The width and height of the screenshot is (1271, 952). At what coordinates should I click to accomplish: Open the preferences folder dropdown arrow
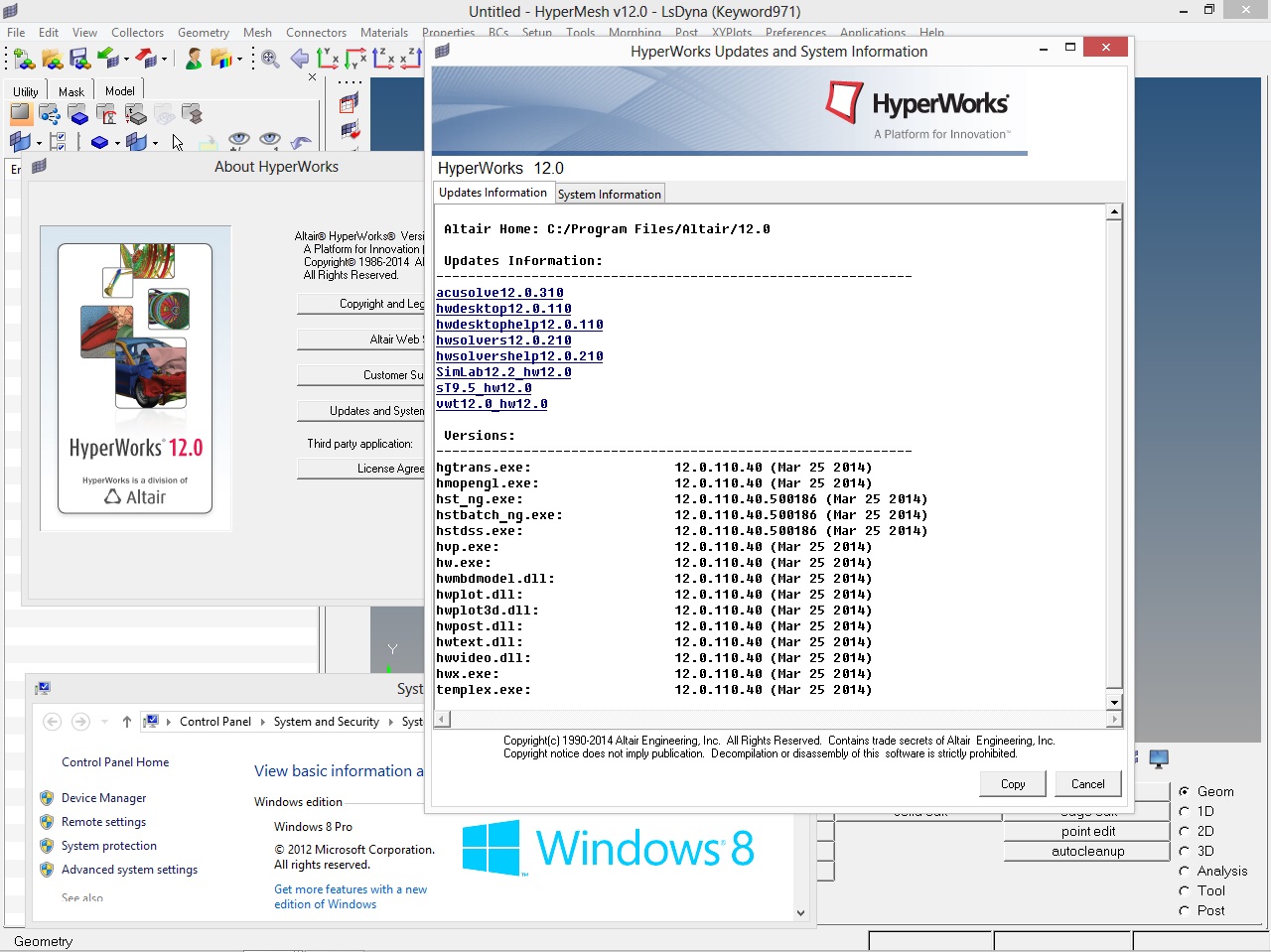[239, 59]
